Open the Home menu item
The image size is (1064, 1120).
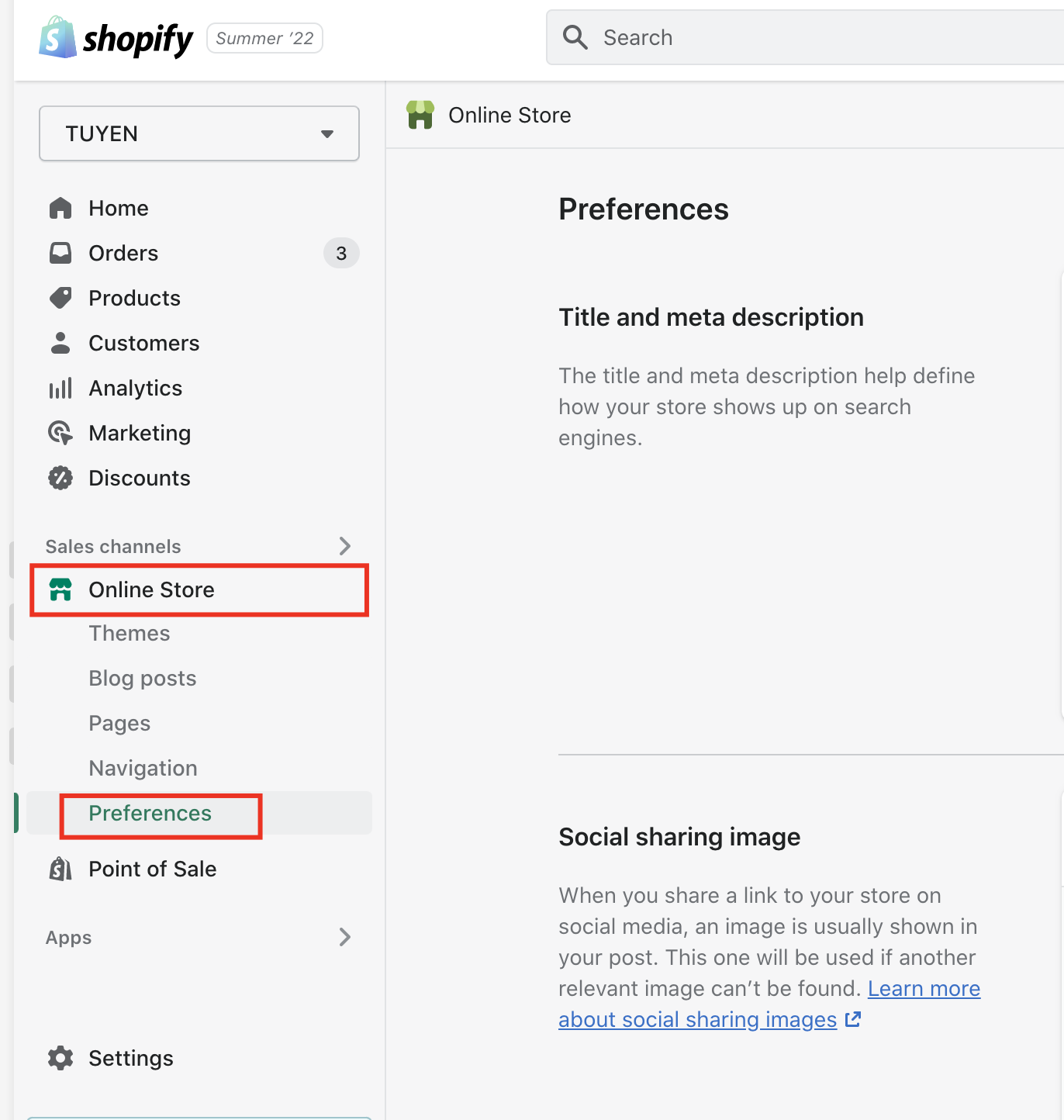click(x=119, y=208)
